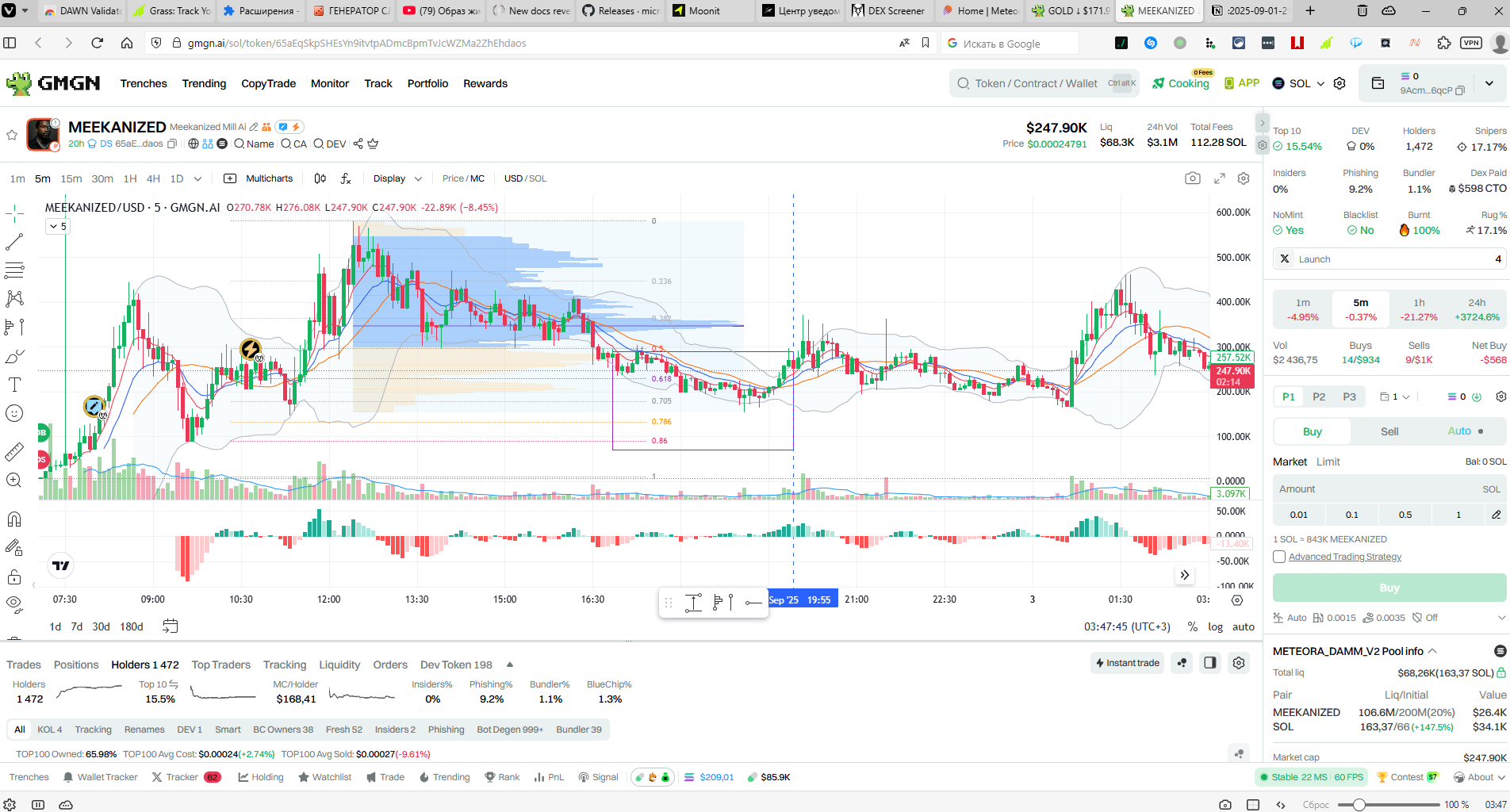Screen dimensions: 1510x812
Task: Enable Advanced Trading Strategy checkbox
Action: point(1279,557)
